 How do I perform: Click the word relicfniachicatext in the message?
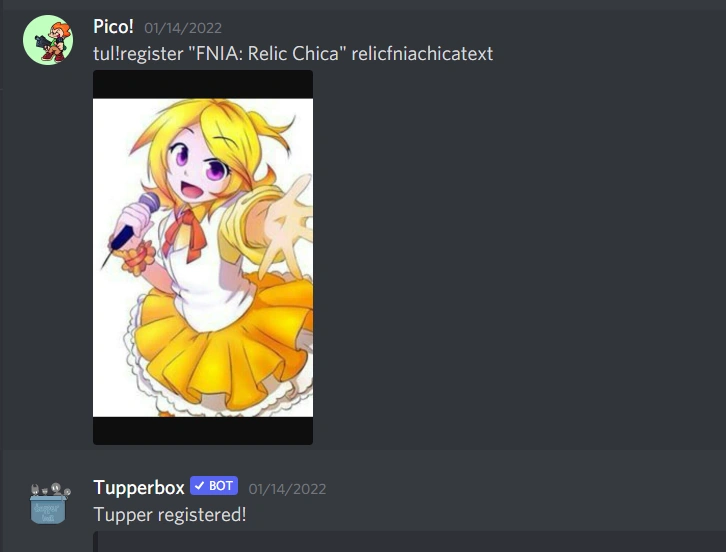pyautogui.click(x=422, y=54)
